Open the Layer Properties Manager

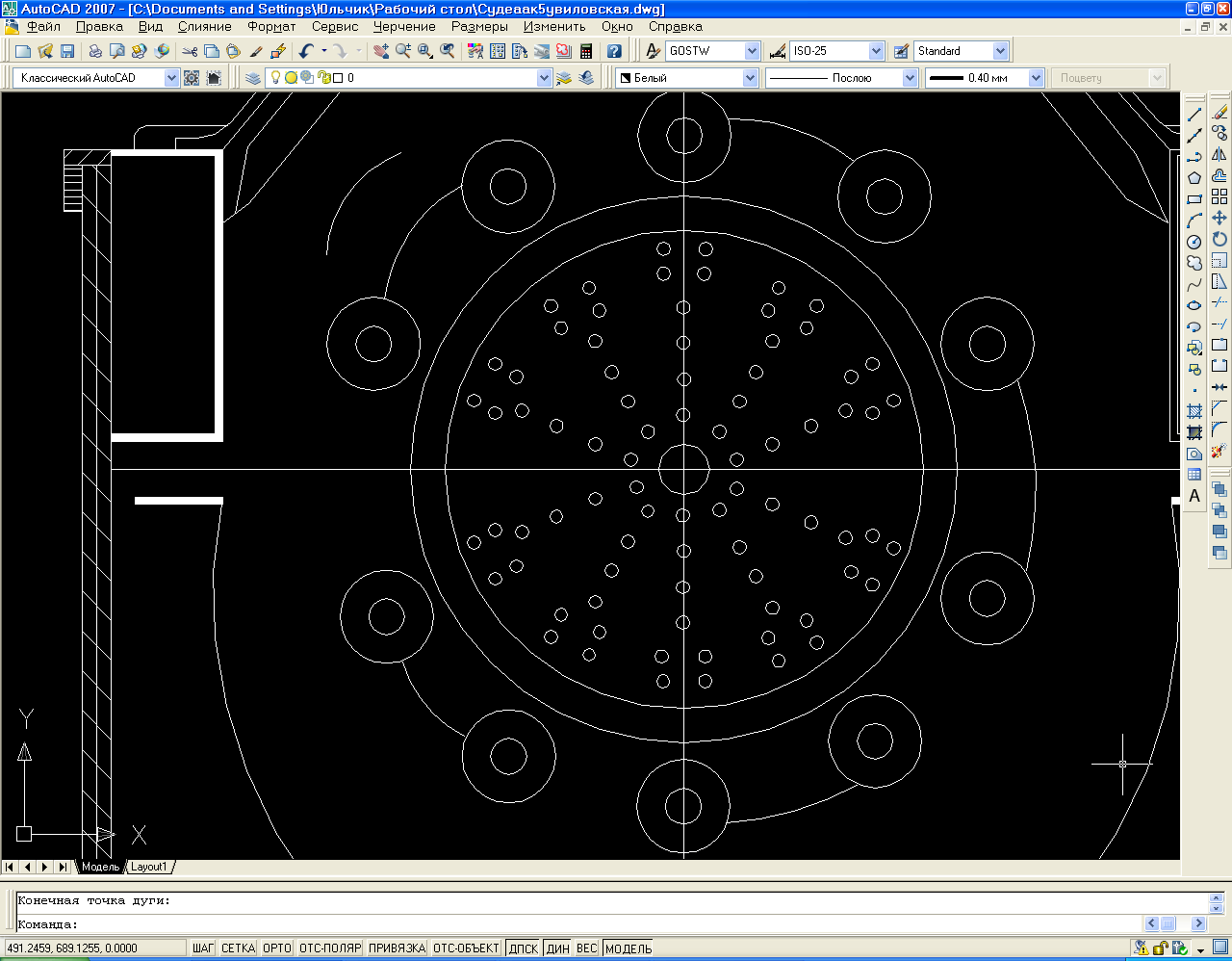(253, 78)
